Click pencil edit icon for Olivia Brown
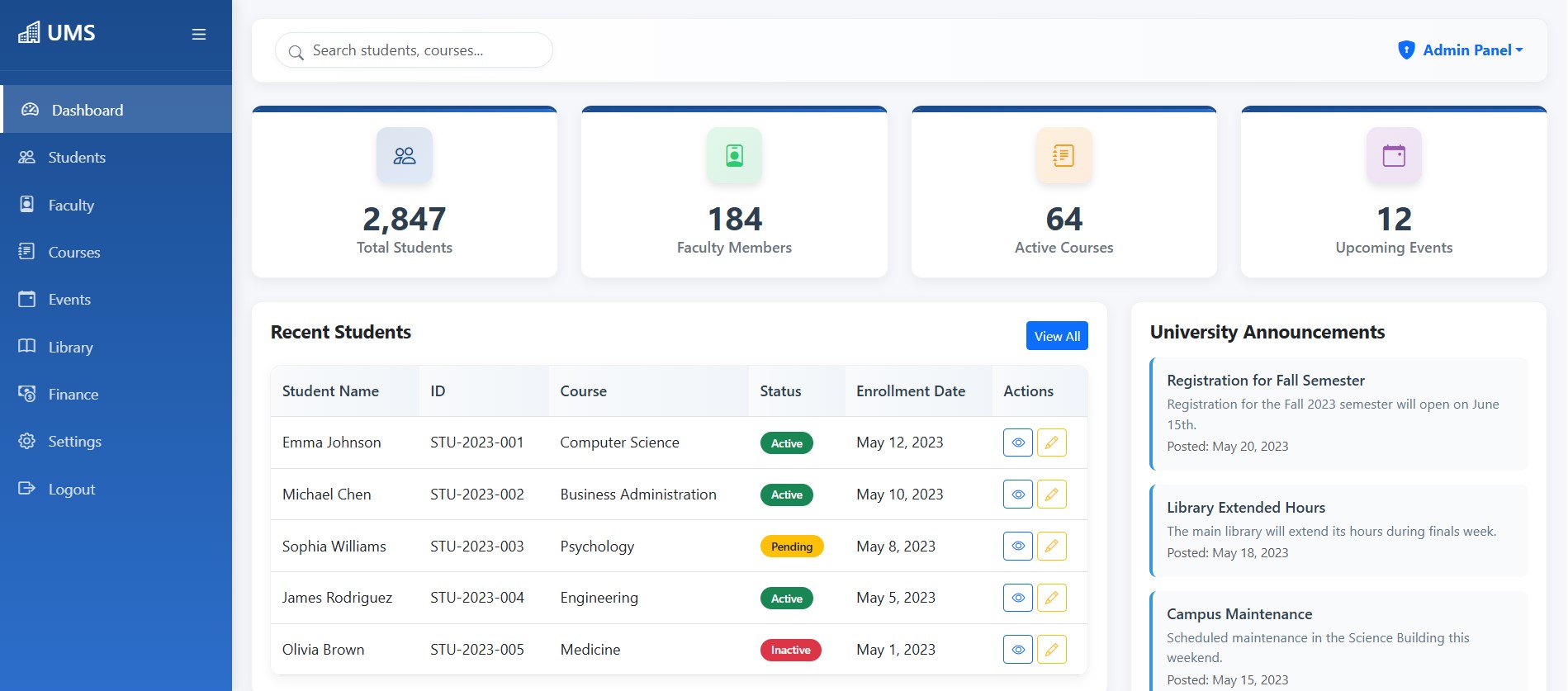 click(1051, 650)
